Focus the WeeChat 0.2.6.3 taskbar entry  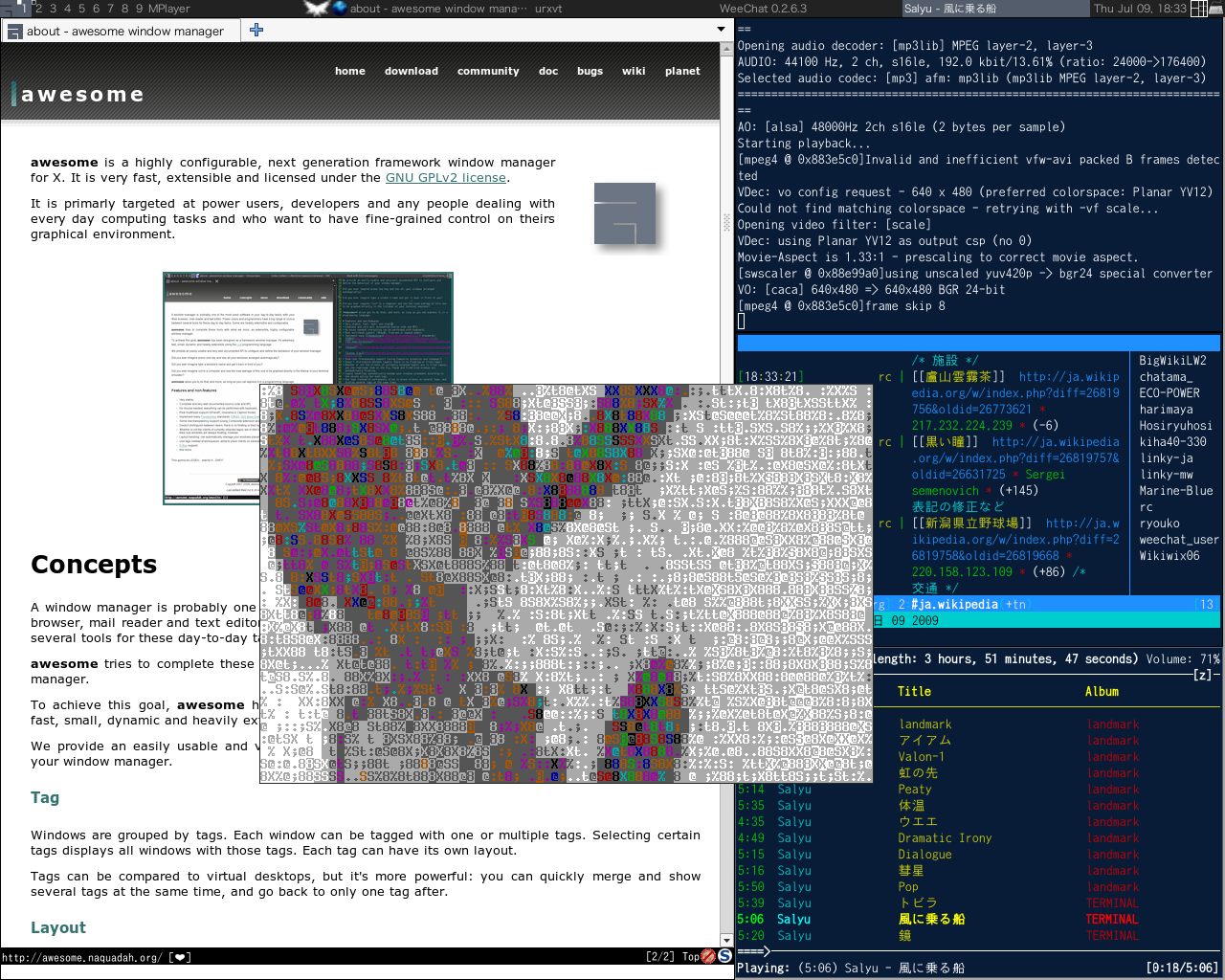763,9
